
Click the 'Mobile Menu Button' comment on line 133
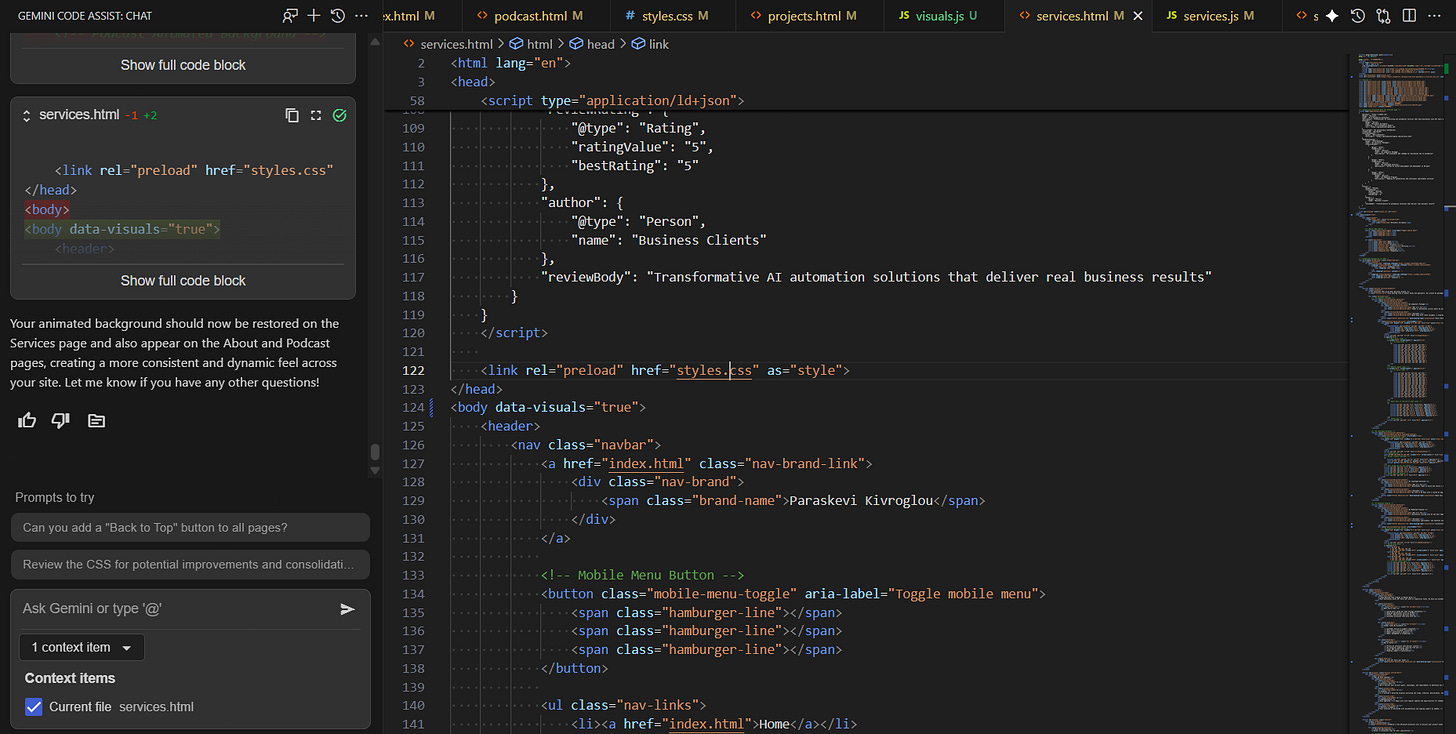(x=642, y=576)
